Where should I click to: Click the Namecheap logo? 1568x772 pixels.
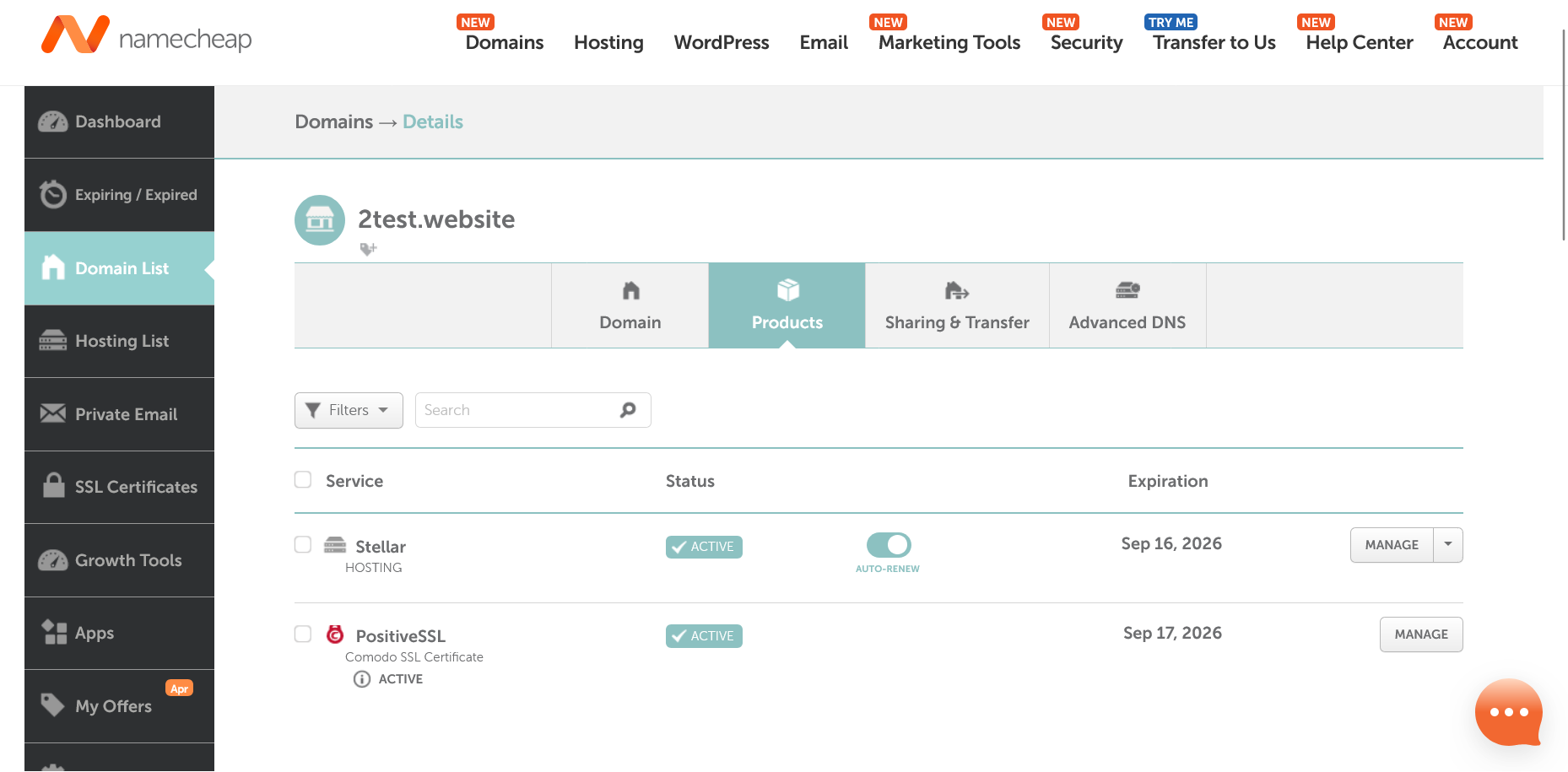[x=147, y=35]
